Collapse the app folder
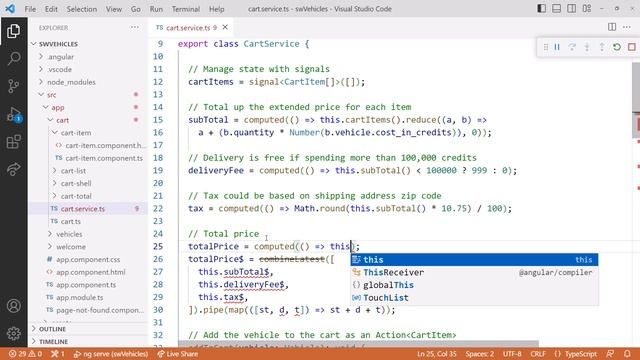The width and height of the screenshot is (640, 360). coord(58,107)
